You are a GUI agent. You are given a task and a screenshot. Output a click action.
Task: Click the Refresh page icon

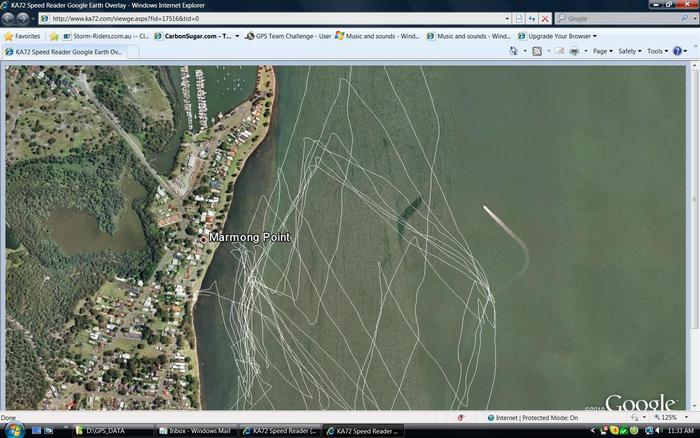pyautogui.click(x=532, y=18)
